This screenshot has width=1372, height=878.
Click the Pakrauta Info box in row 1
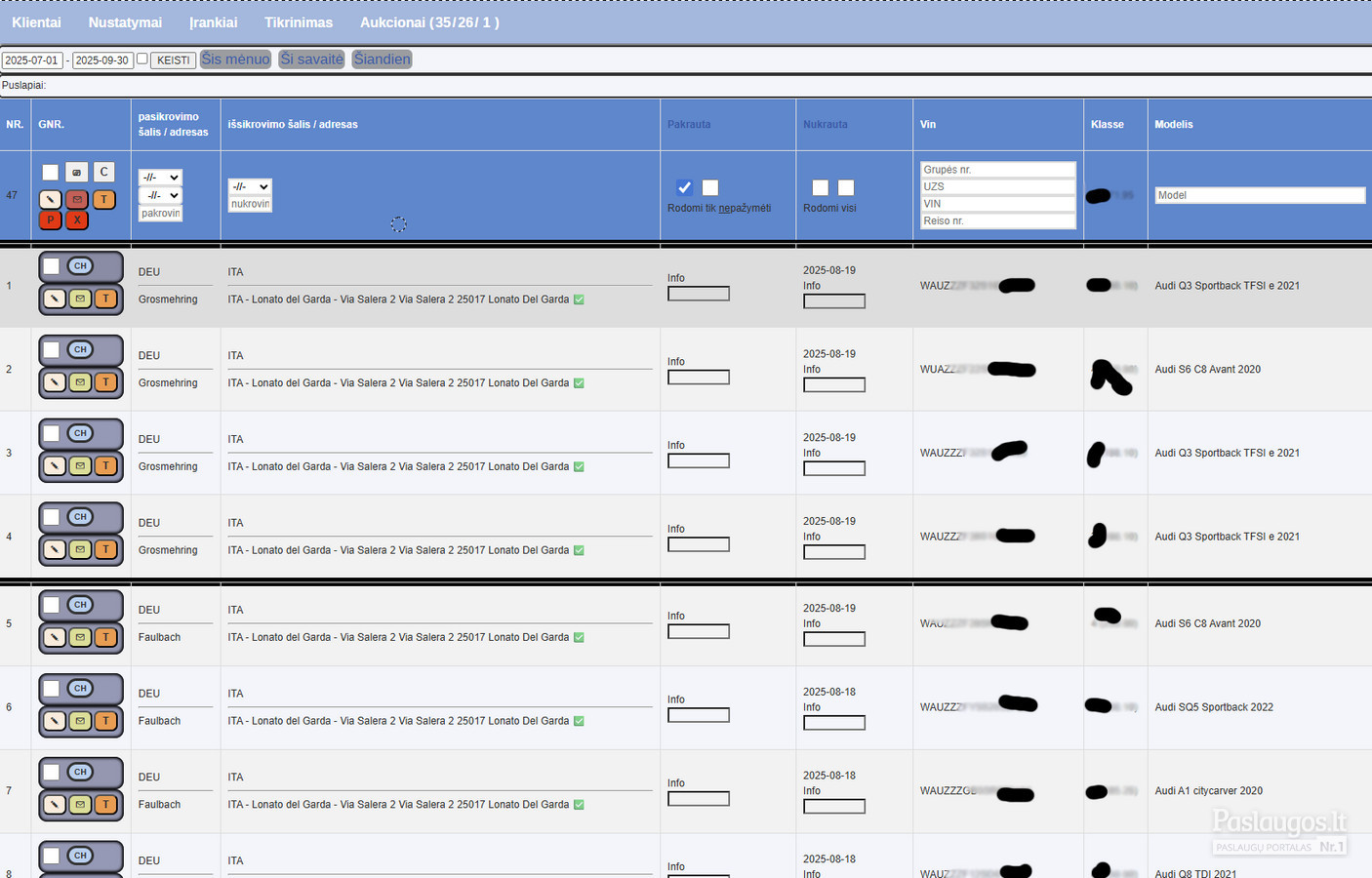coord(699,294)
